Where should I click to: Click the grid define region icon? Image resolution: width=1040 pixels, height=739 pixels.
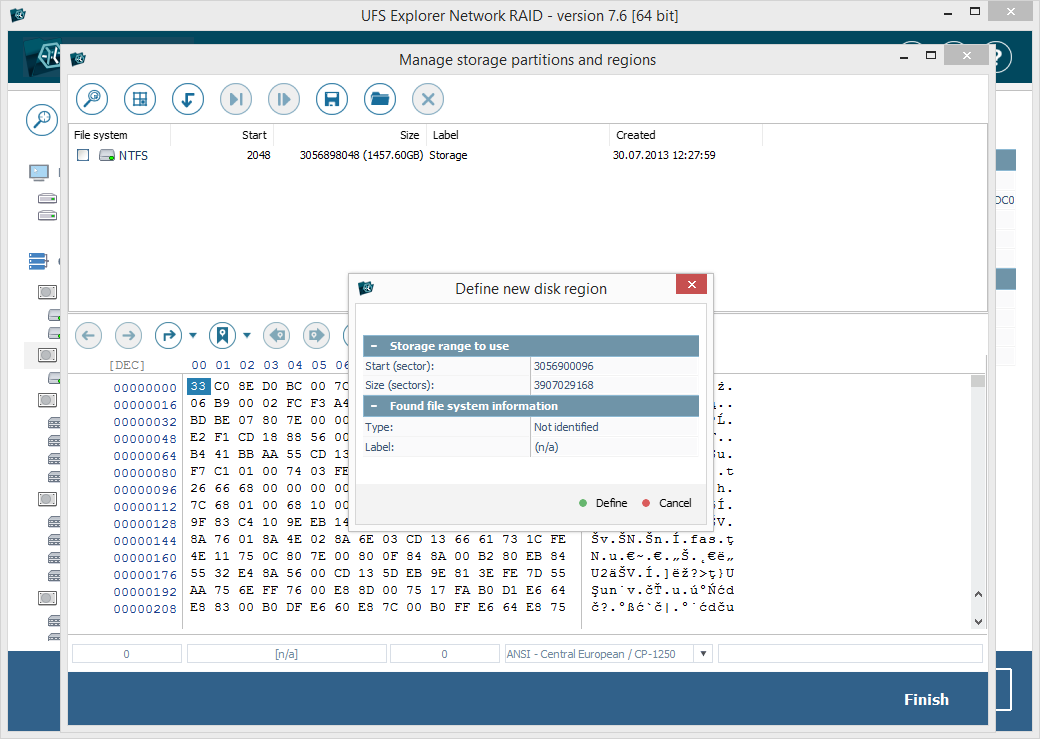(x=140, y=99)
